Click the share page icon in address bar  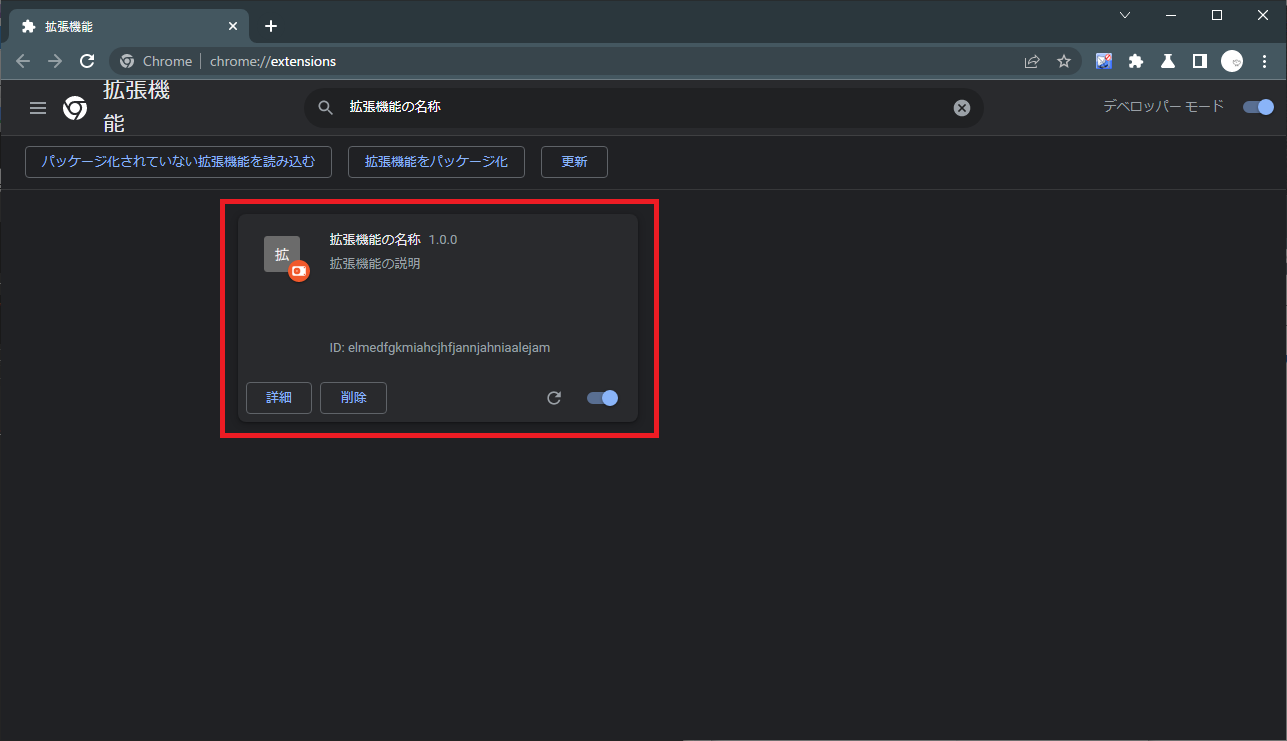pyautogui.click(x=1032, y=61)
